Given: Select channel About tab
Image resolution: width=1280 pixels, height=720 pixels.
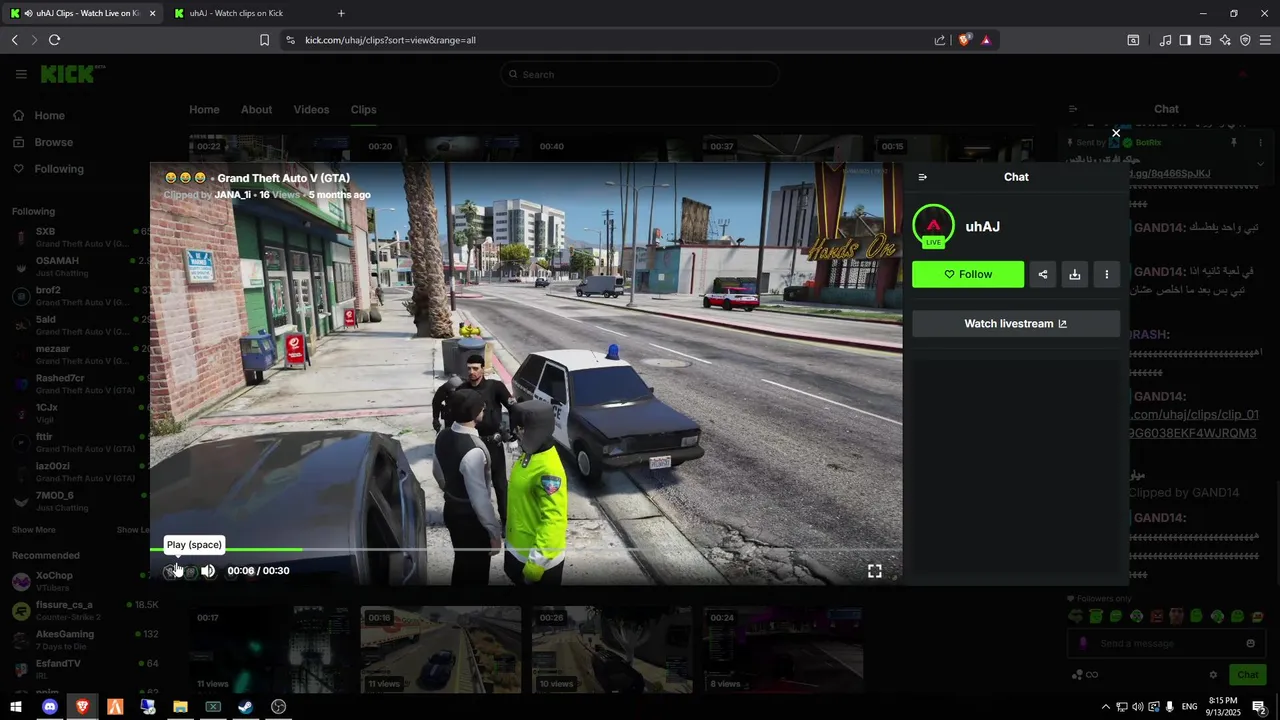Looking at the screenshot, I should click(x=256, y=110).
